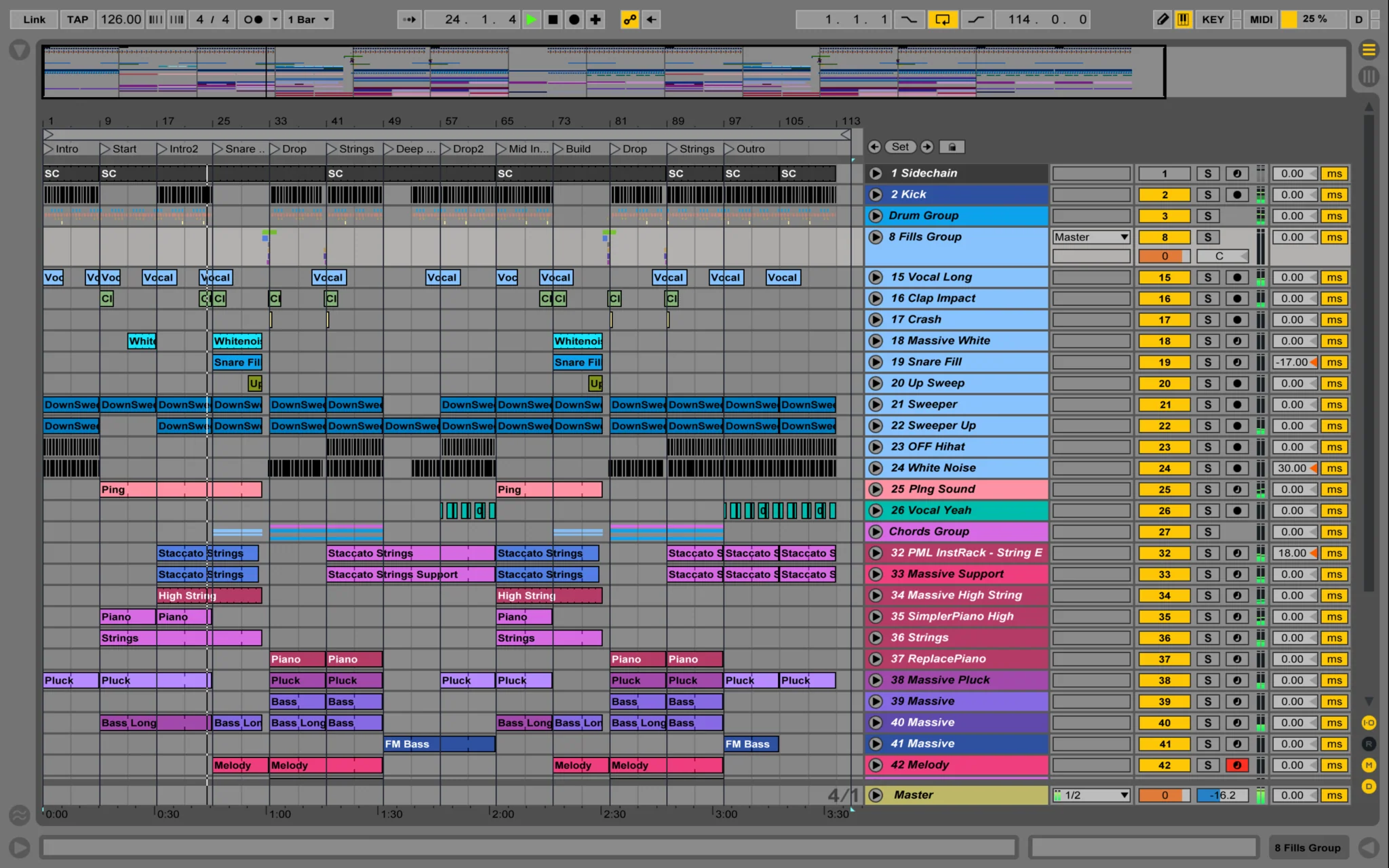Toggle the R returns section button
1389x868 pixels.
1369,744
